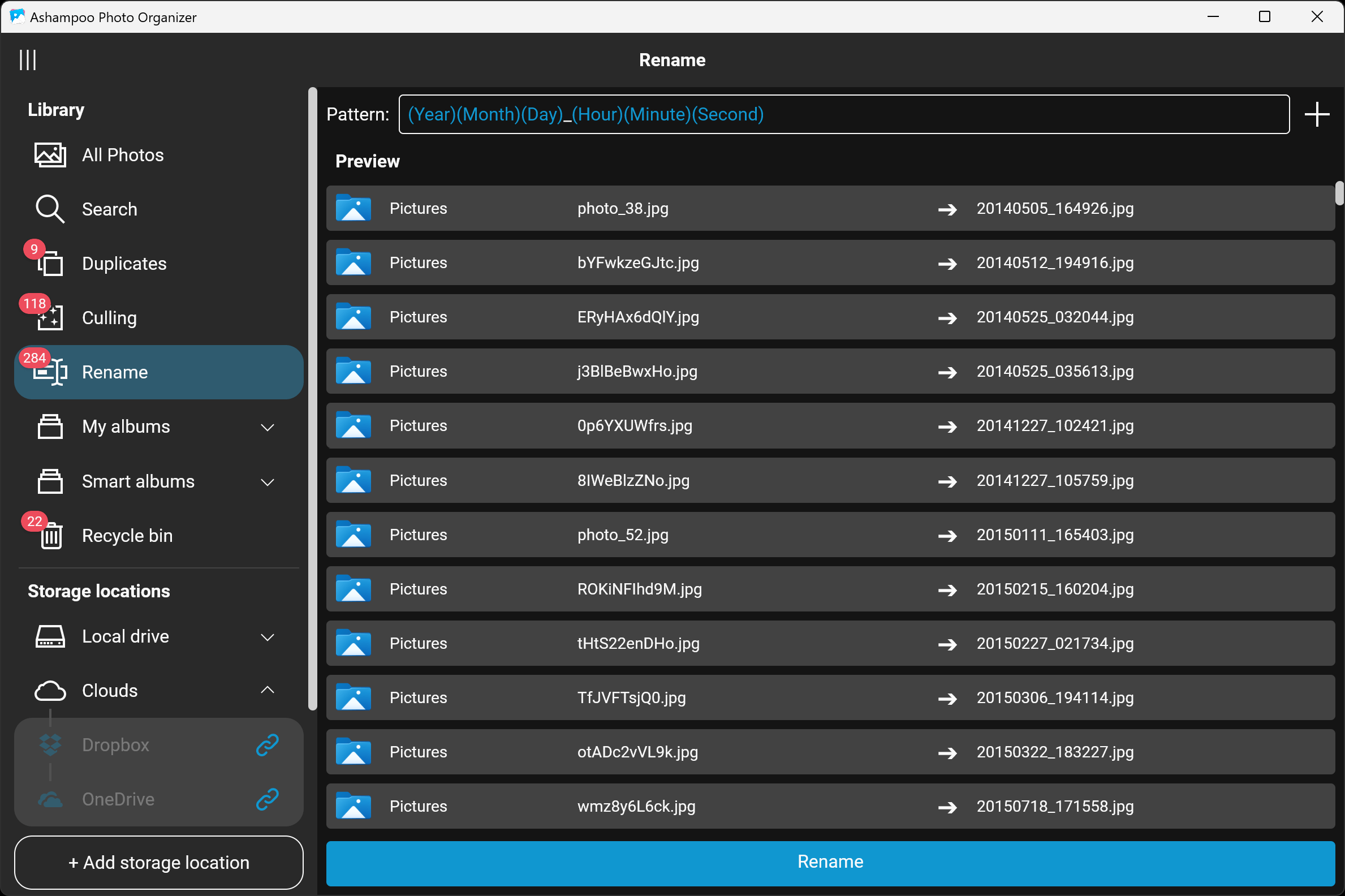Click the All Photos library icon
Screen dimensions: 1345x896
(x=51, y=155)
